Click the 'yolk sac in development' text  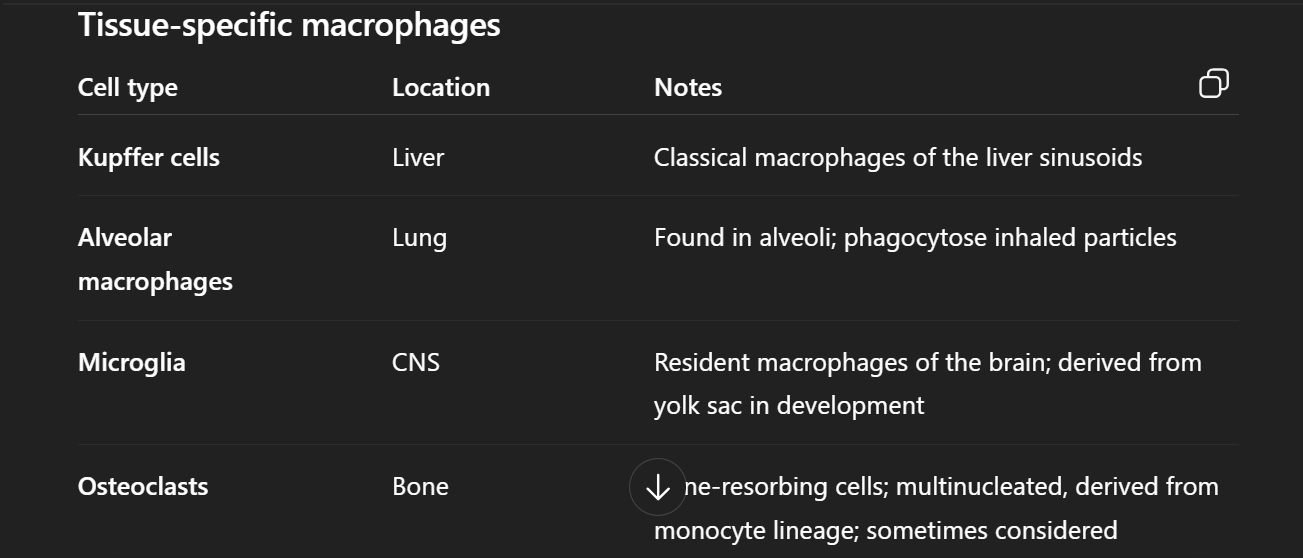[x=788, y=406]
